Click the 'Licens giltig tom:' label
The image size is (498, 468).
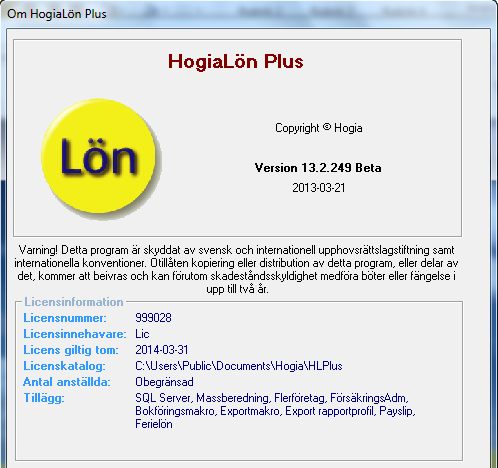[x=71, y=350]
